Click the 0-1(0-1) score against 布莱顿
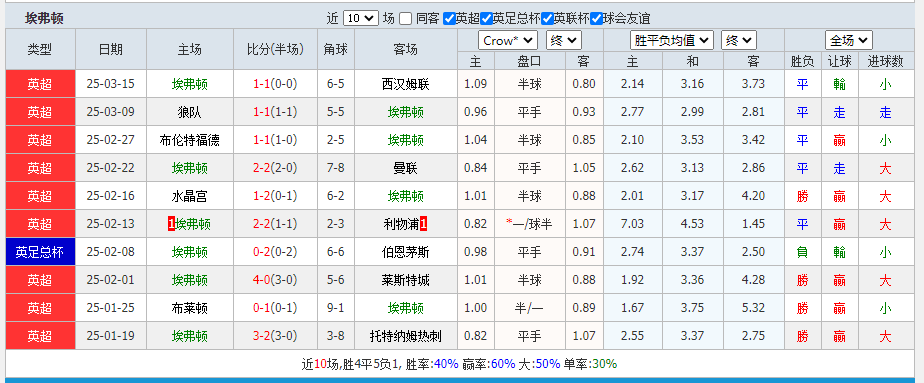The height and width of the screenshot is (383, 924). coord(275,308)
